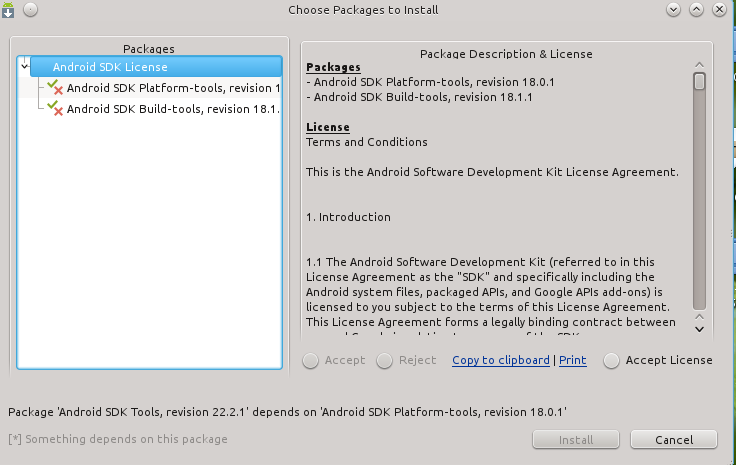Click the round window menu button in title bar
Viewport: 736px width, 465px height.
pyautogui.click(x=29, y=10)
